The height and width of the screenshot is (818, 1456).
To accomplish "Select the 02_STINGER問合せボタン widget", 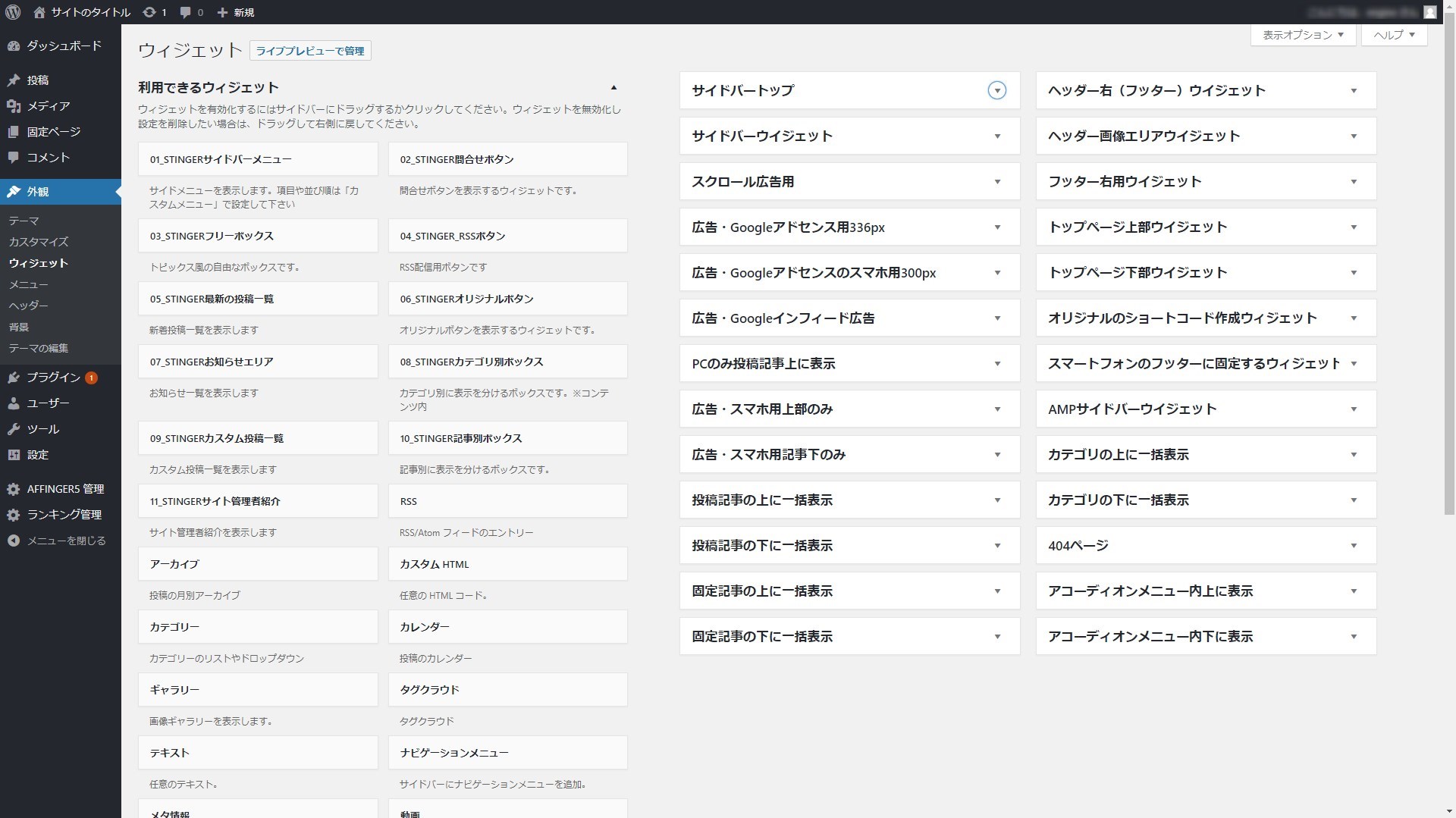I will point(508,159).
